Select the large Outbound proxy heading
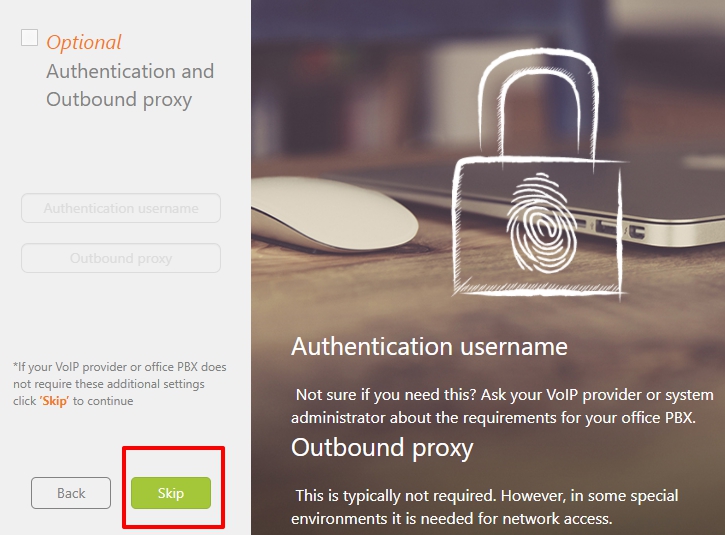Screen dimensions: 725x535 382,448
